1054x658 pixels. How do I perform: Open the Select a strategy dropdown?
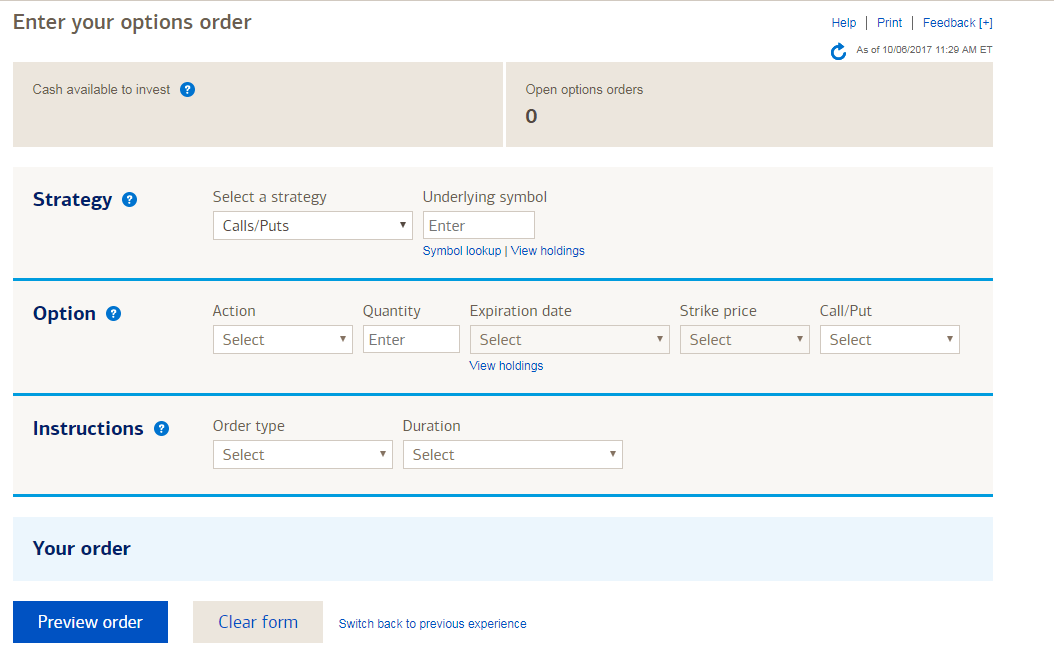(312, 226)
